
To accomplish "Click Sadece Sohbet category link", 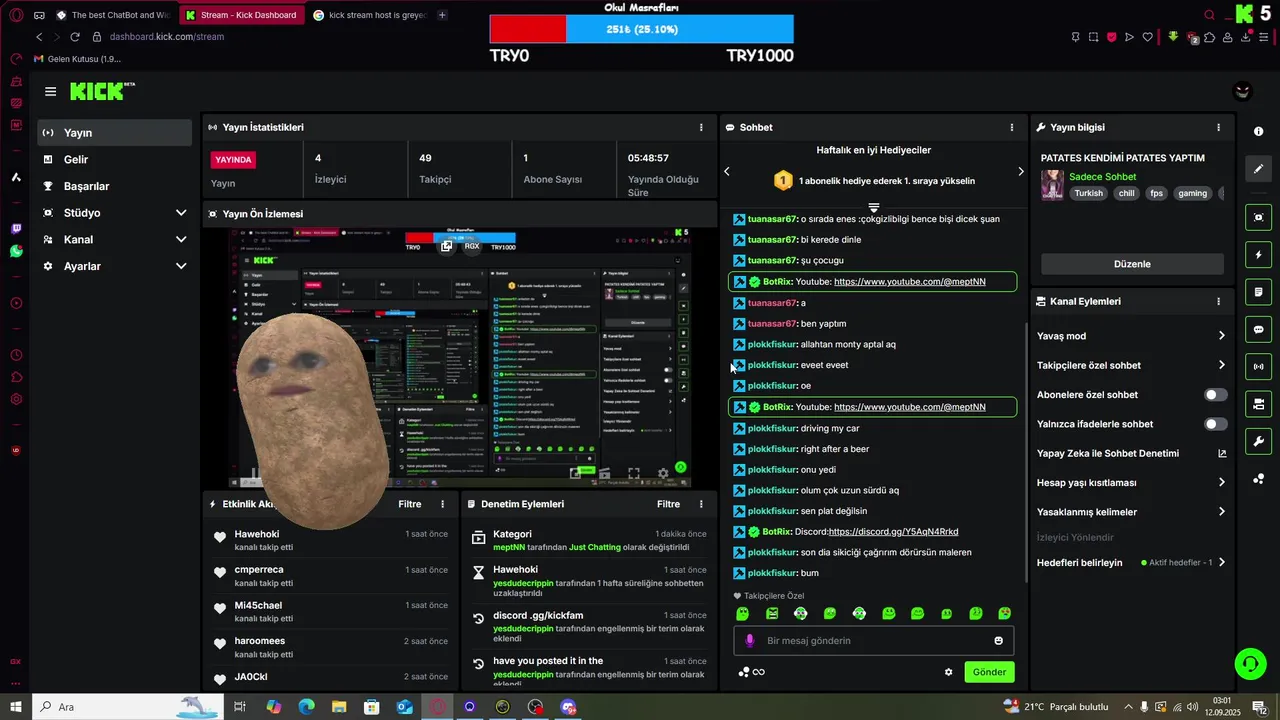I will (1102, 177).
